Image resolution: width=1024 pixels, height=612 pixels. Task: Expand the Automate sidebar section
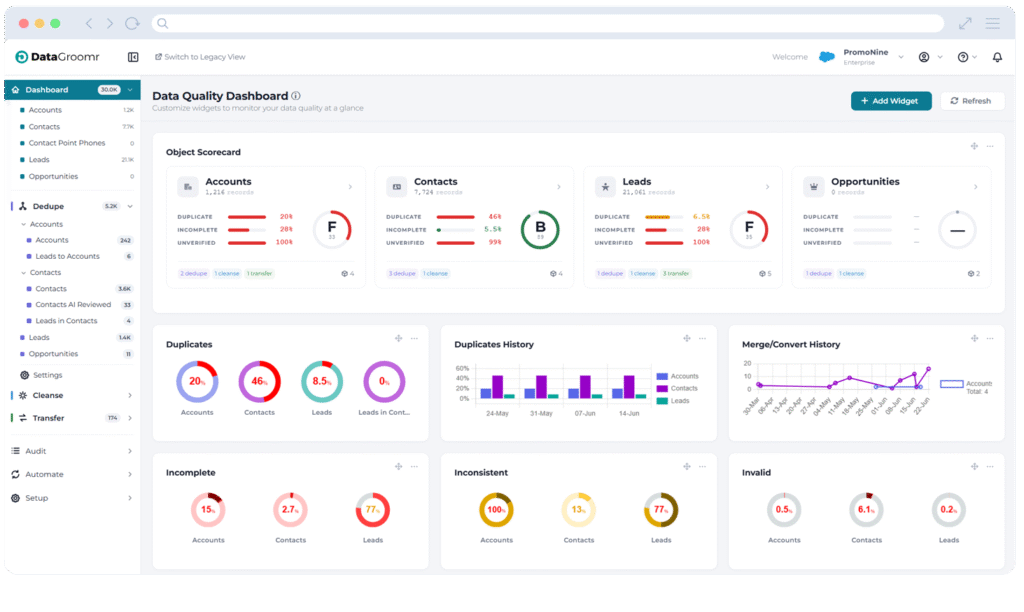tap(130, 475)
